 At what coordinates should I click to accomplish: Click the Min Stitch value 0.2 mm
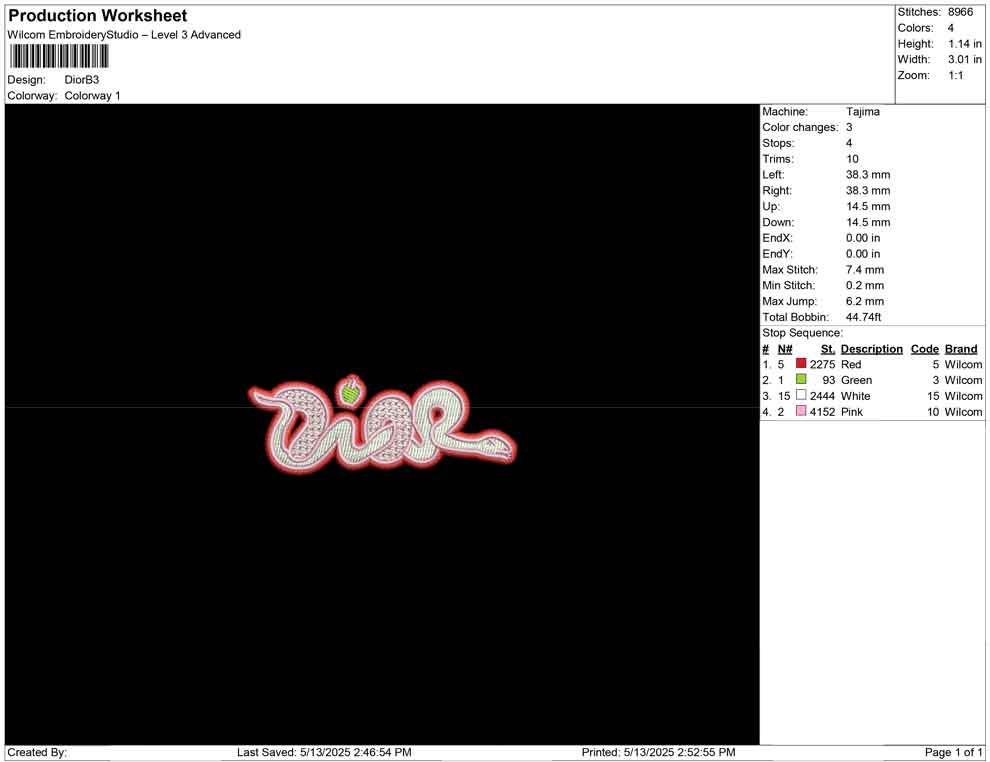tap(865, 285)
